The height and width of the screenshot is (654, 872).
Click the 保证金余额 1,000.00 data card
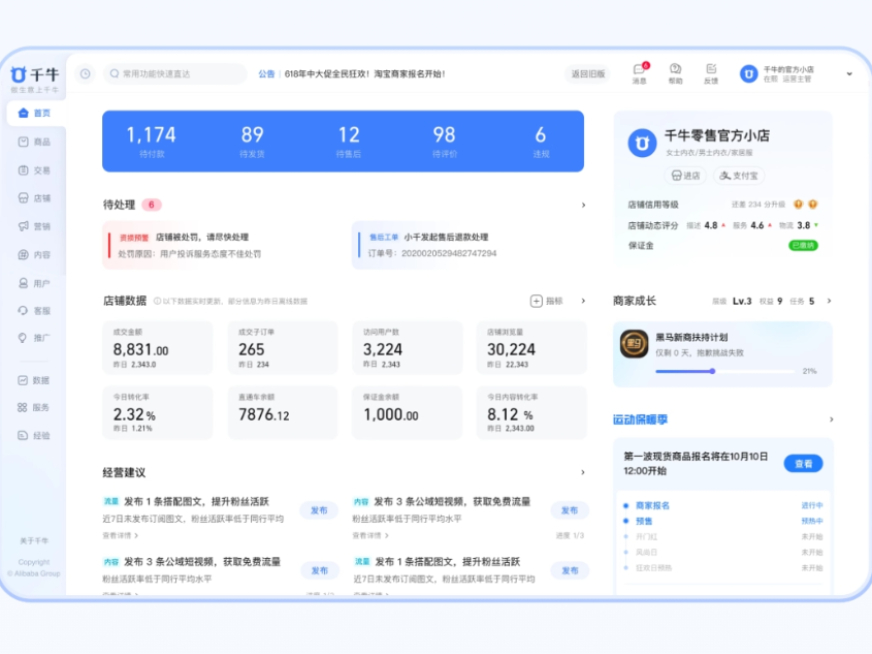(408, 413)
